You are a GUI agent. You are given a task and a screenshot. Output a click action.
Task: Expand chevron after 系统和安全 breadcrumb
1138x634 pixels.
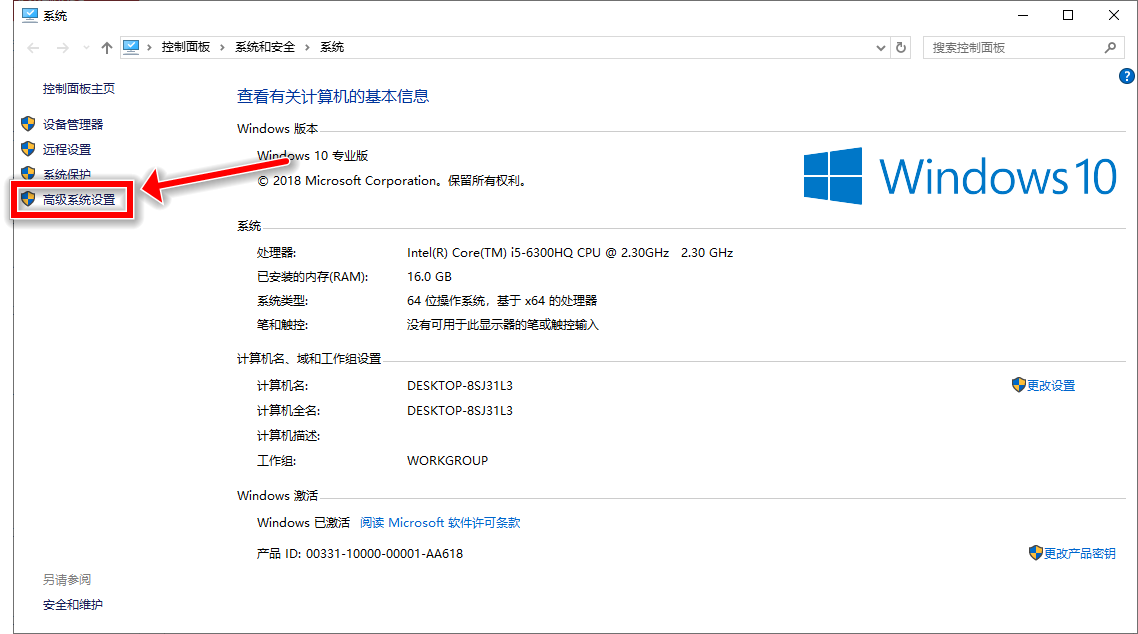[x=307, y=47]
